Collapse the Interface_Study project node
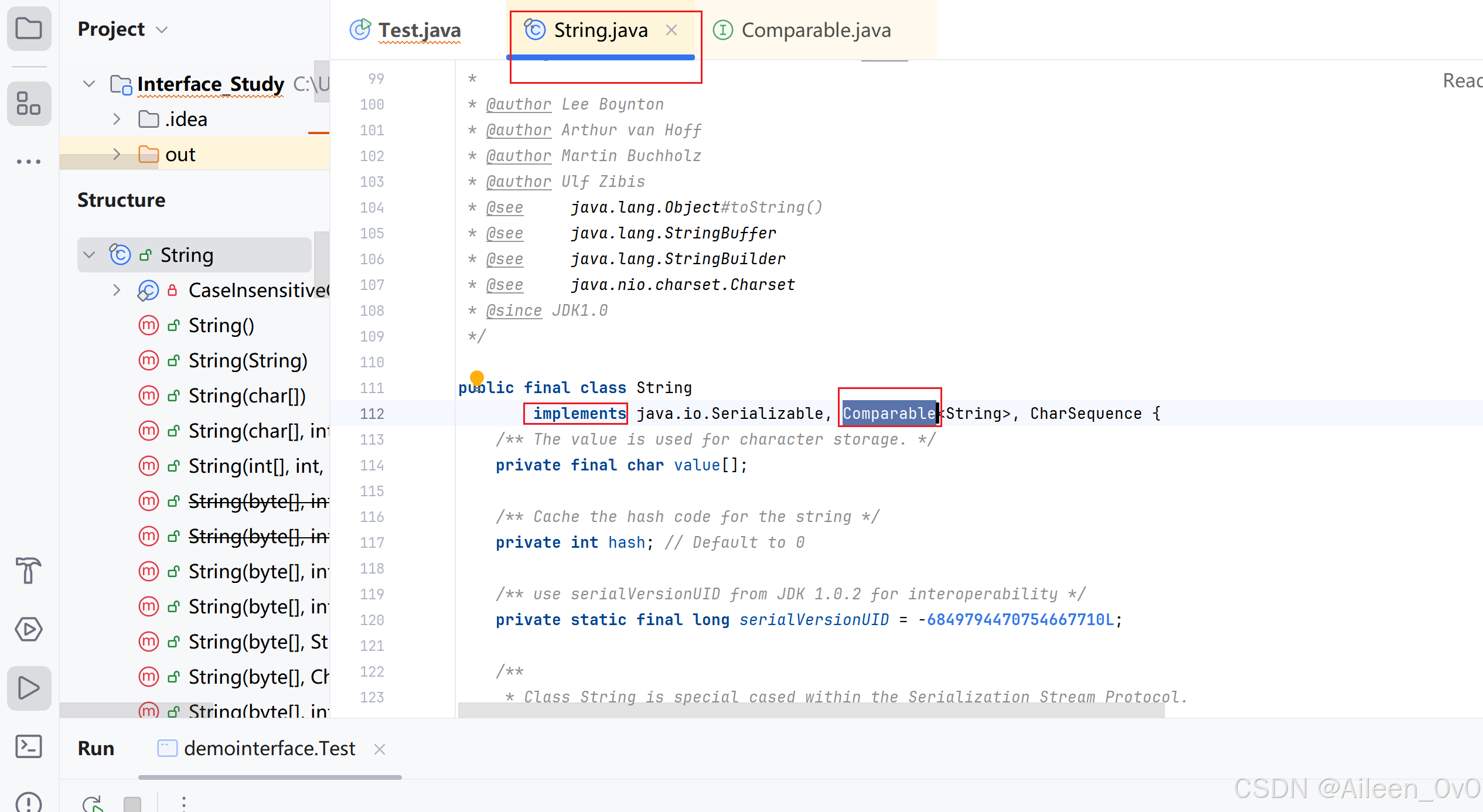Screen dimensions: 1483x812 (x=89, y=84)
